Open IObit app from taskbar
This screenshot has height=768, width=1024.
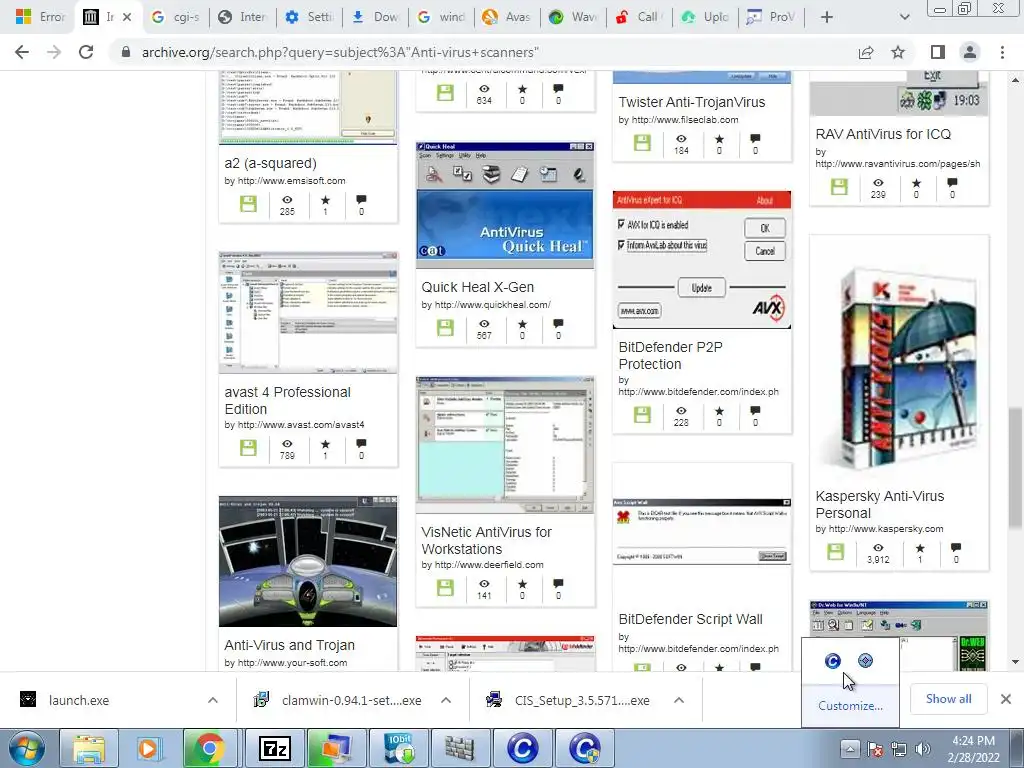(x=398, y=748)
